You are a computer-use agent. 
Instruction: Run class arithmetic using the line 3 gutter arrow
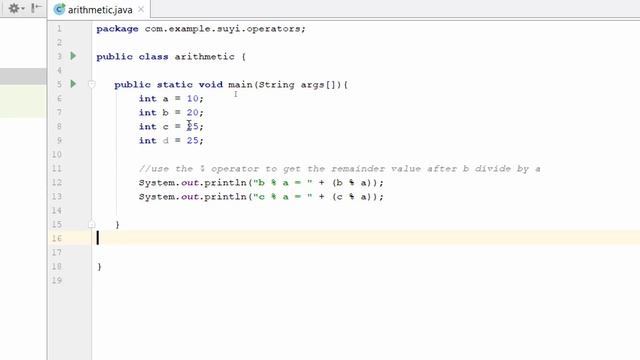[x=73, y=56]
